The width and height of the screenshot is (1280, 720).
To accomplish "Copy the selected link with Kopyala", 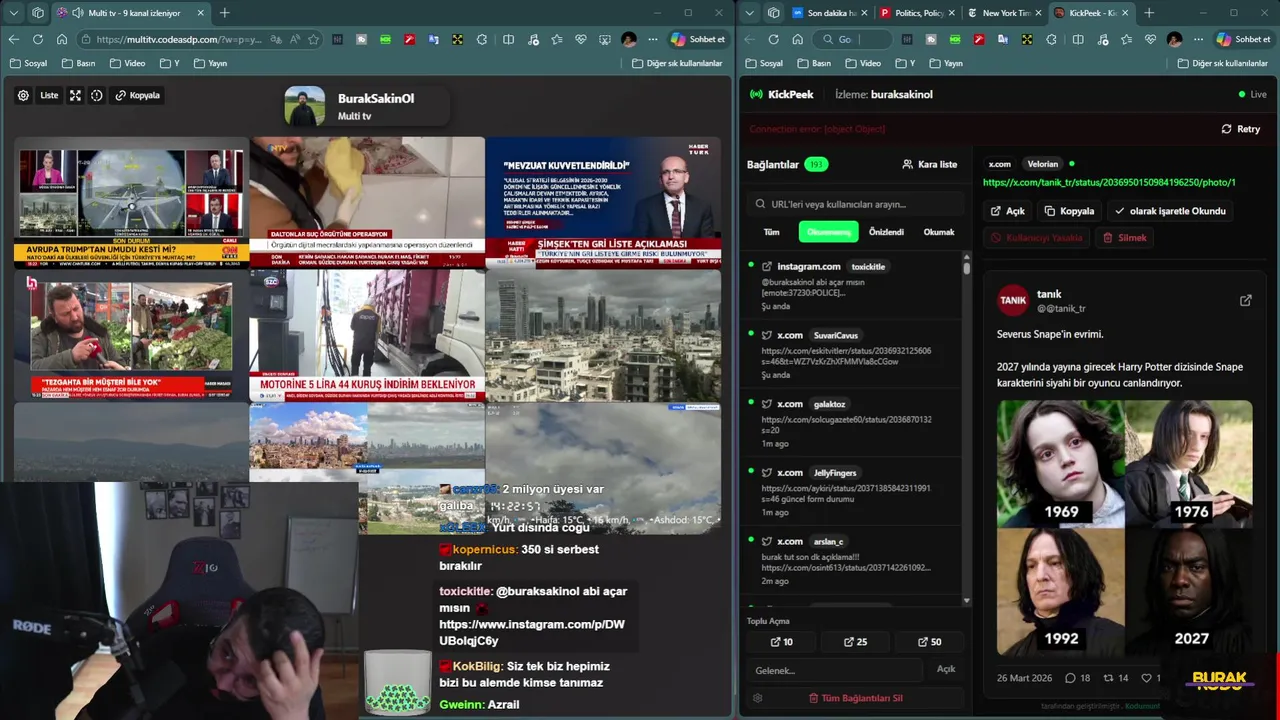I will click(1070, 211).
